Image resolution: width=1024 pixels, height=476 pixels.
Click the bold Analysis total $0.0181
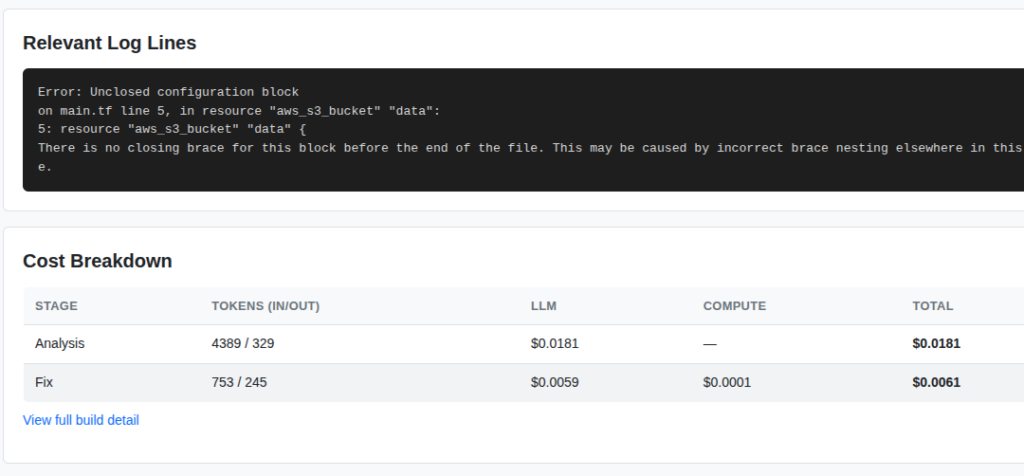[936, 343]
